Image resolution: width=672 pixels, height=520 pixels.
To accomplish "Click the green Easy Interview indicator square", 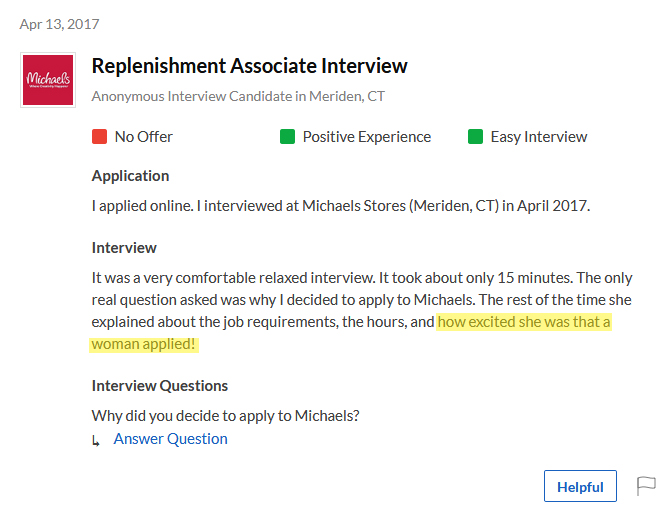I will point(475,137).
